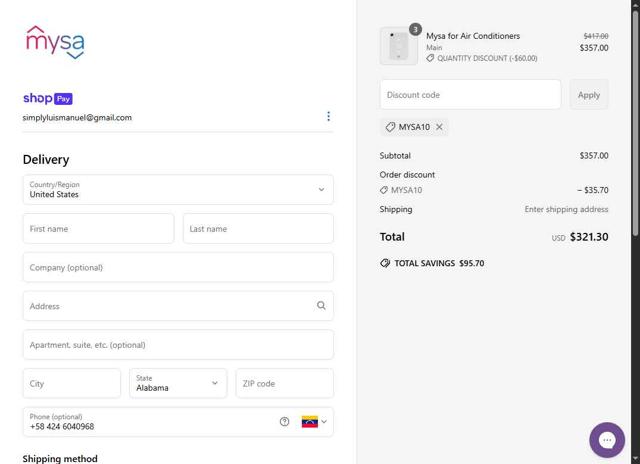Screen dimensions: 640x464
Task: Click the MYSA10 applied code tag icon
Action: click(390, 127)
